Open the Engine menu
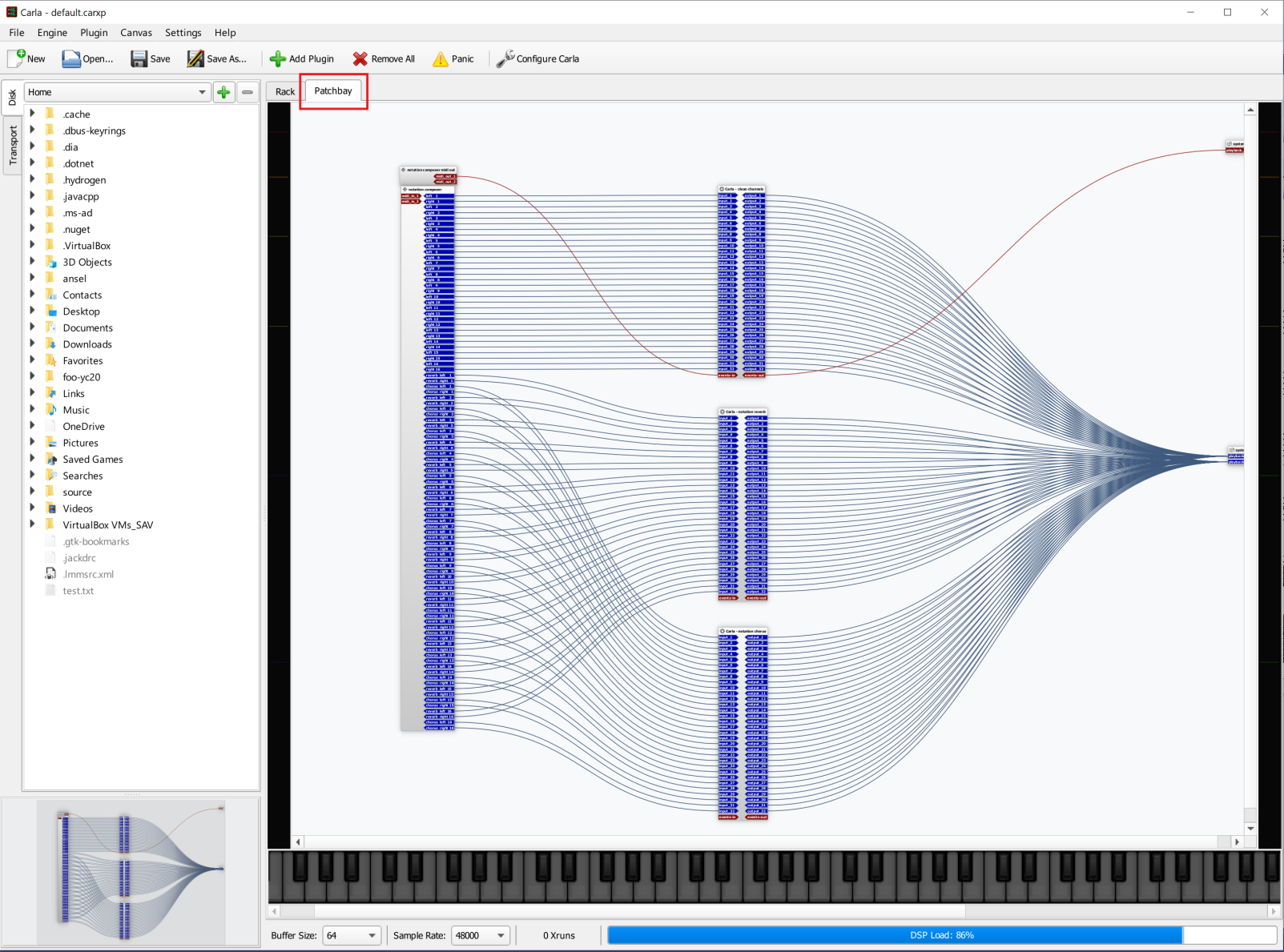This screenshot has height=952, width=1284. coord(52,33)
